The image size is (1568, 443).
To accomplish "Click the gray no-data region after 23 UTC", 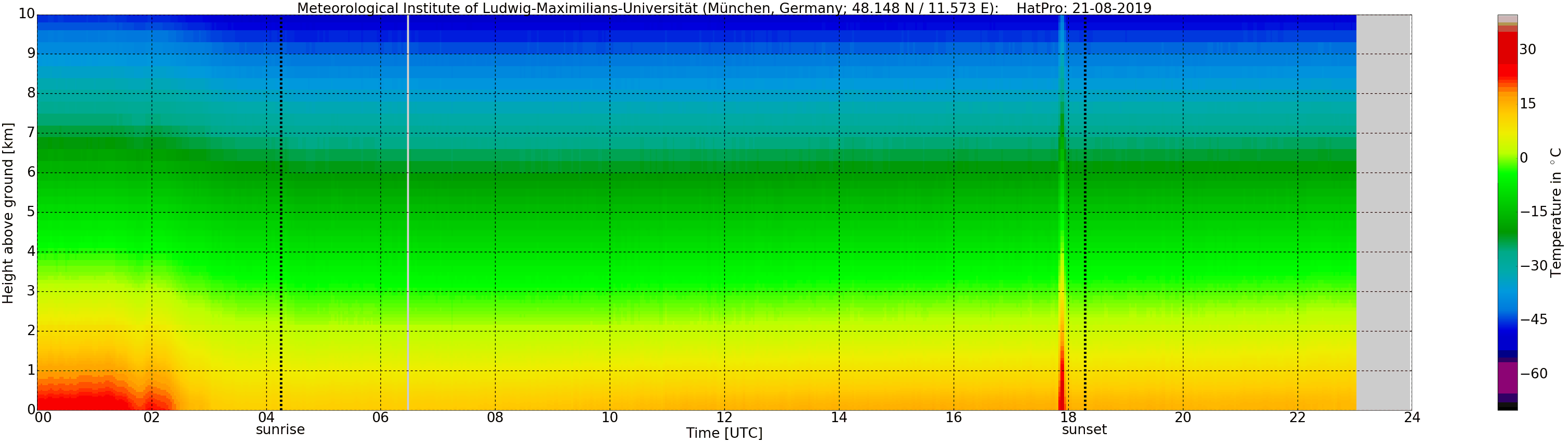I will click(1384, 213).
